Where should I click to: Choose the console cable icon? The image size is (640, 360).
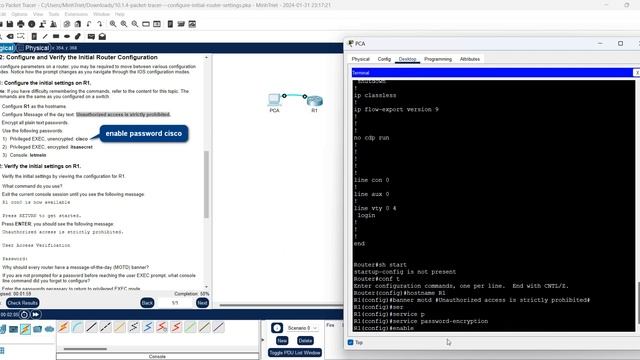click(x=77, y=327)
